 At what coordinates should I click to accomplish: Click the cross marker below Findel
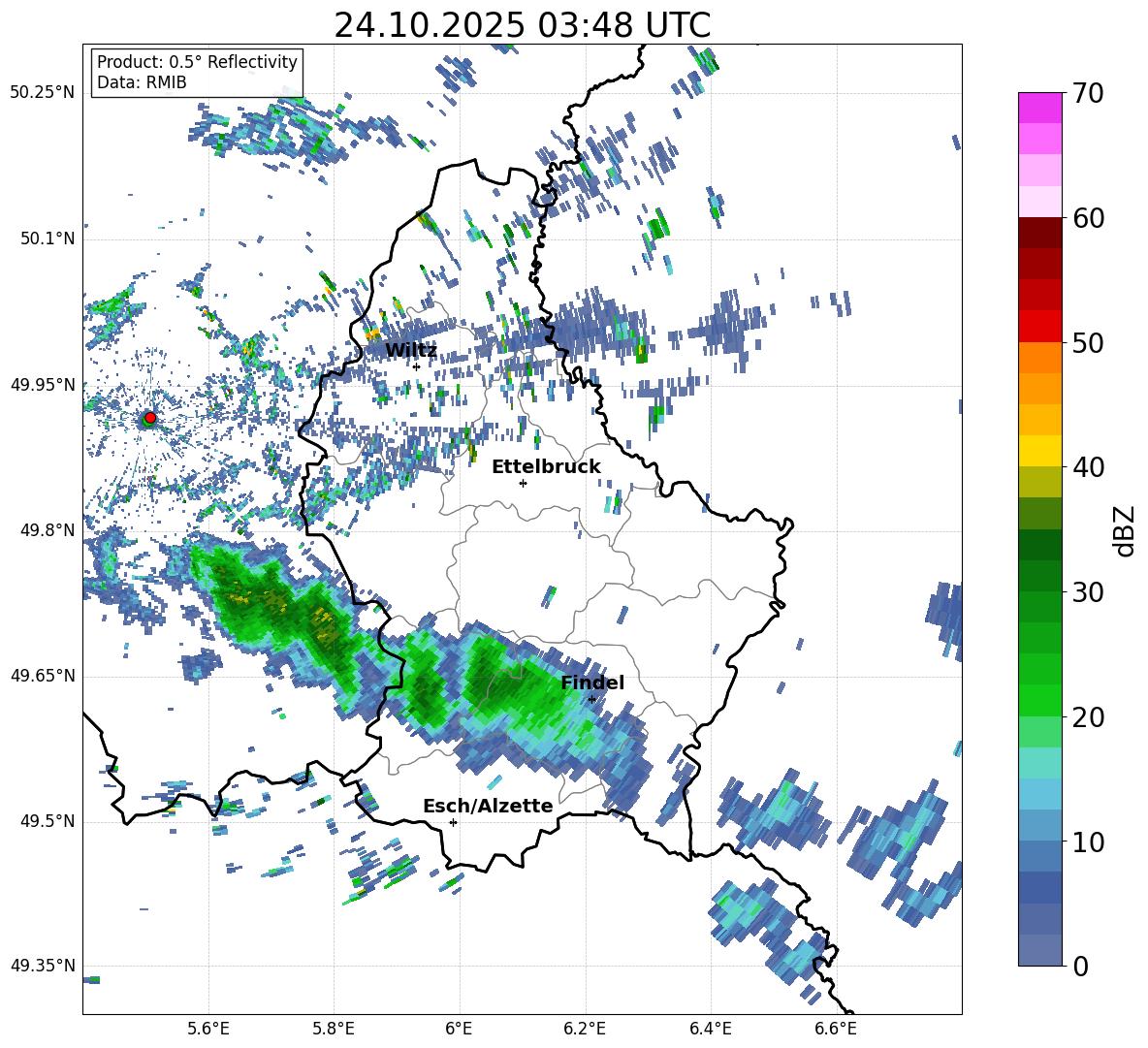591,700
